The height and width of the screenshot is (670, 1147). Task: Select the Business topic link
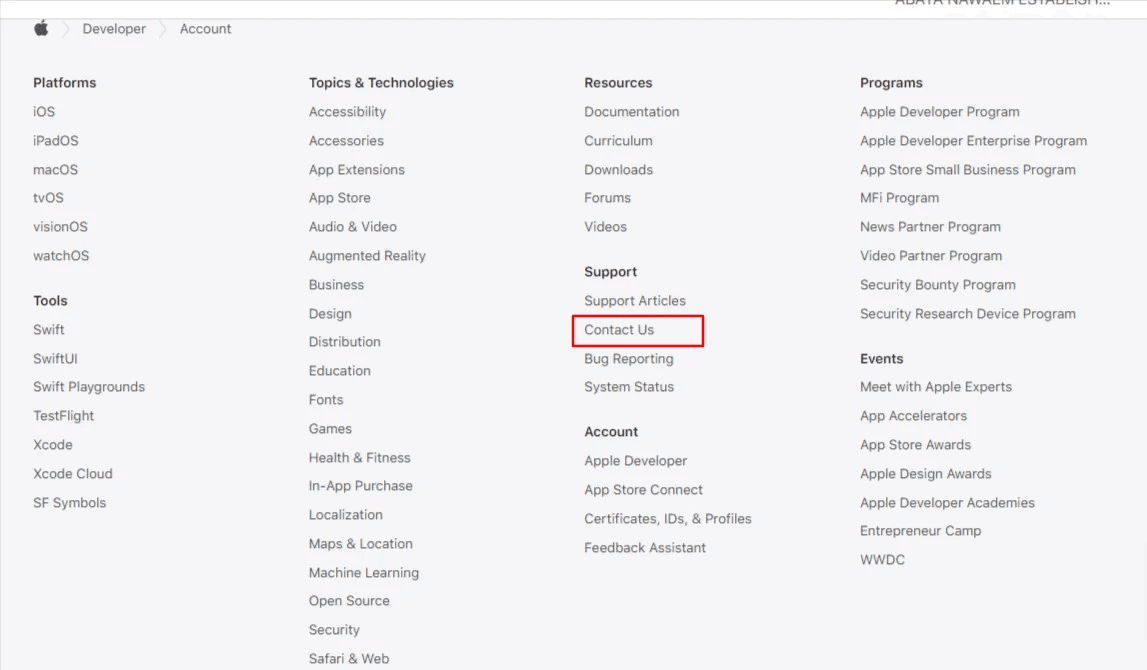[x=336, y=285]
